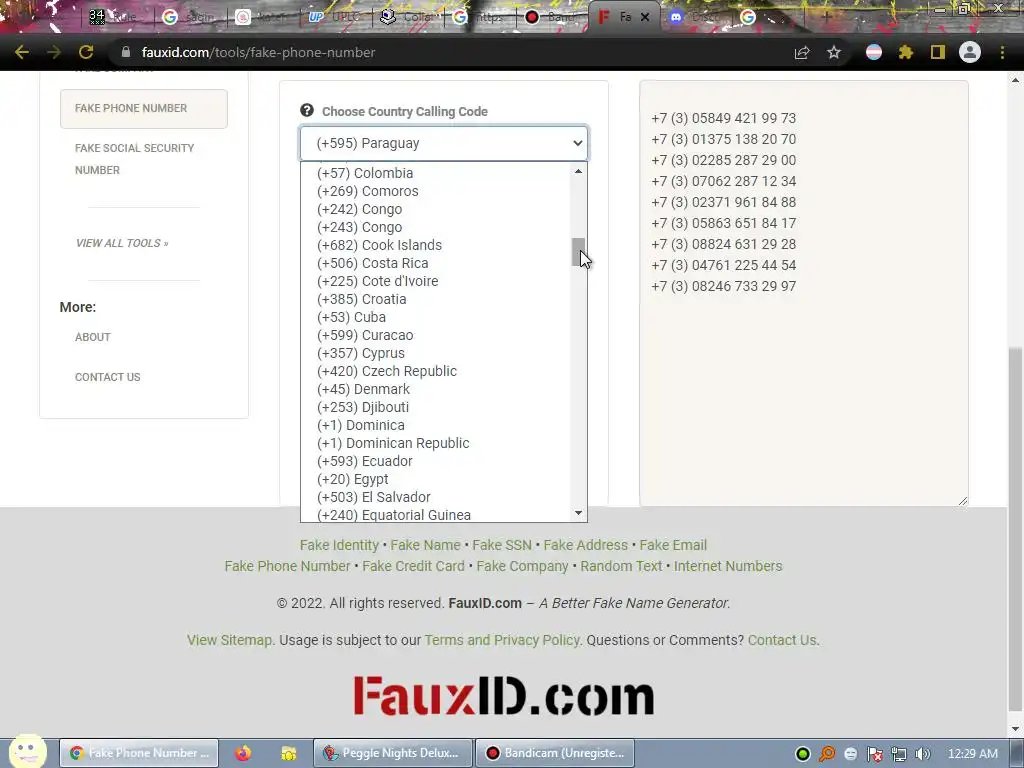
Task: Click the orange magnifier tray icon
Action: click(827, 754)
